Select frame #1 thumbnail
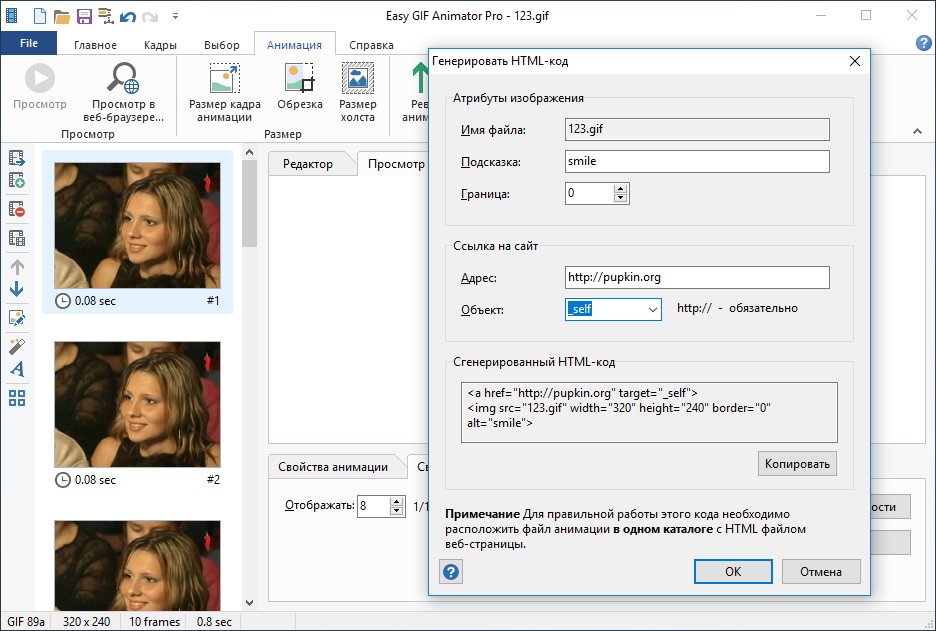The height and width of the screenshot is (631, 936). tap(137, 226)
